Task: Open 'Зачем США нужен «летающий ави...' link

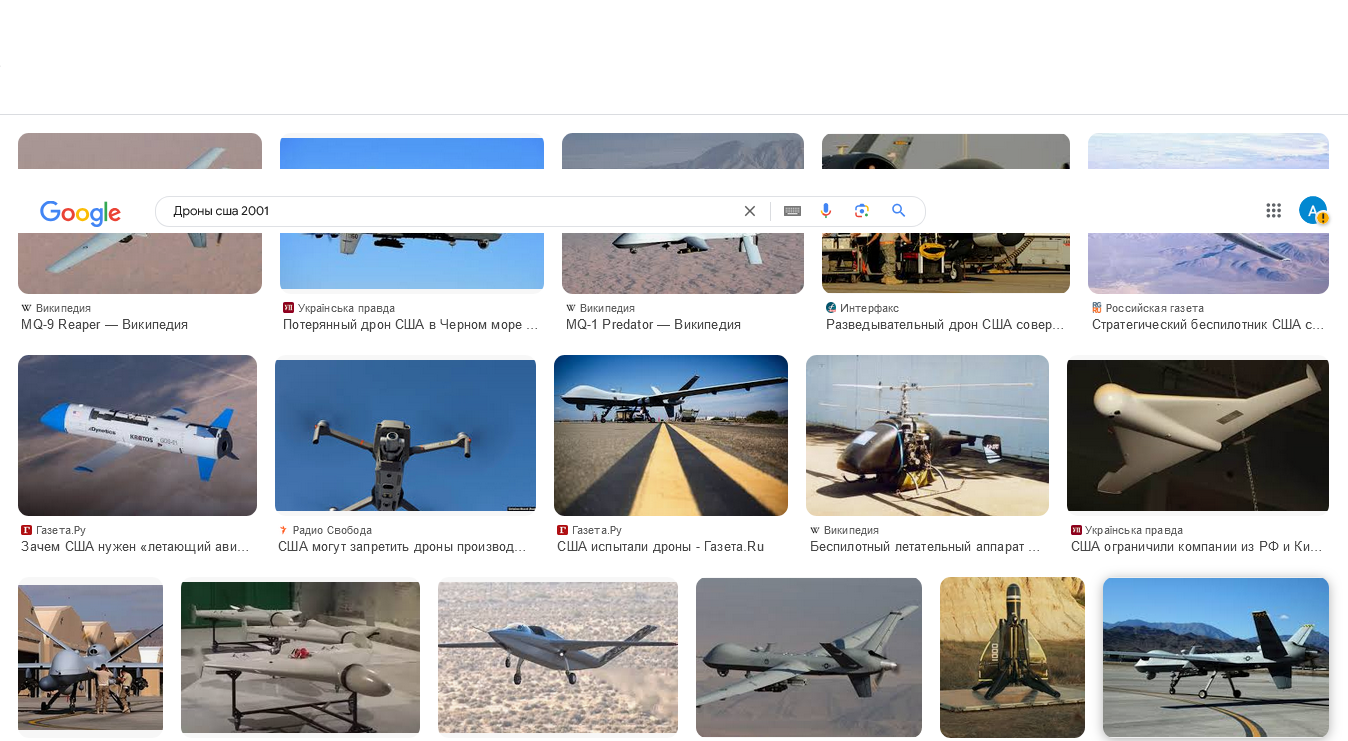Action: point(135,547)
